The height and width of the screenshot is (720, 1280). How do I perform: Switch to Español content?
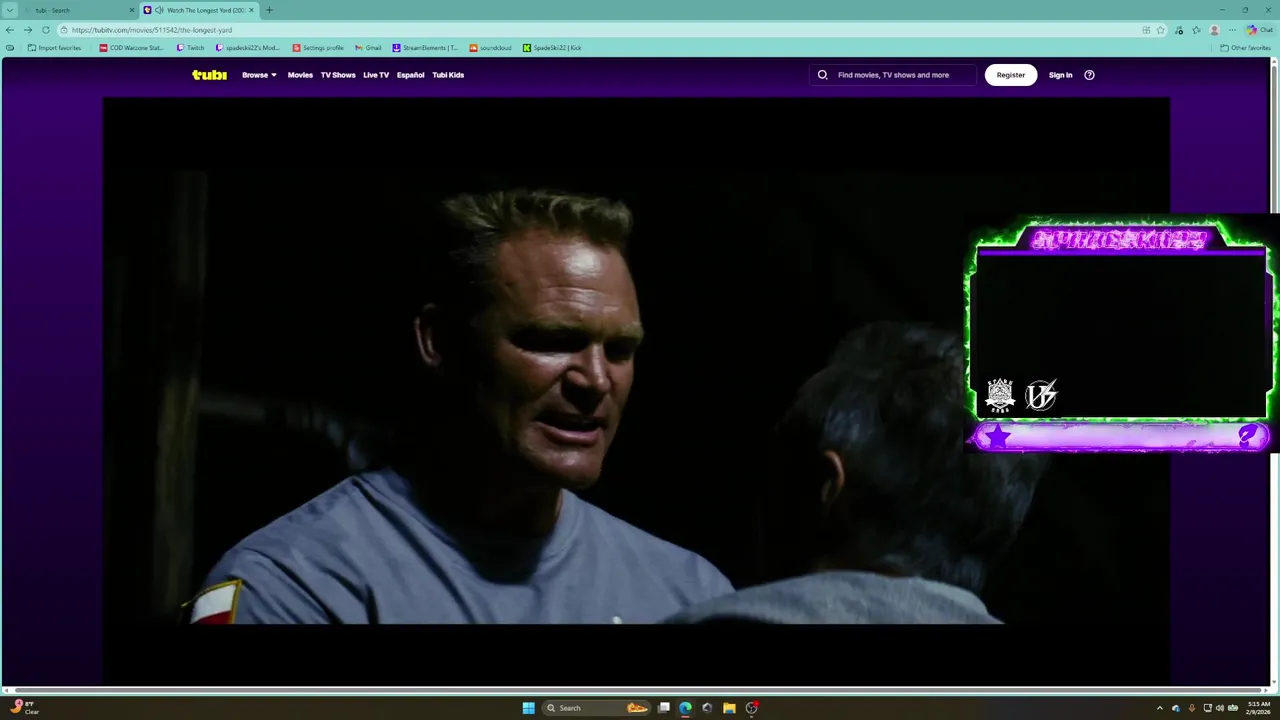click(410, 75)
